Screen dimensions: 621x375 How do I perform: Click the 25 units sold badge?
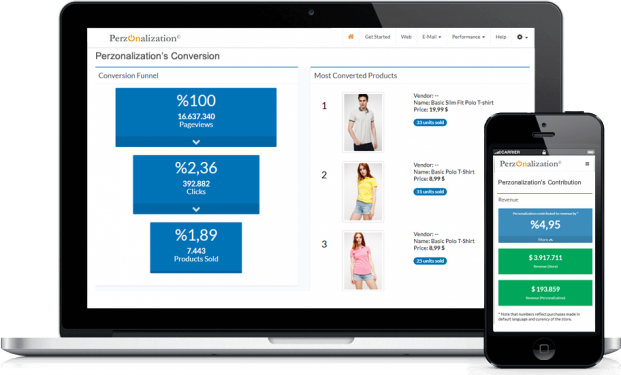click(430, 261)
